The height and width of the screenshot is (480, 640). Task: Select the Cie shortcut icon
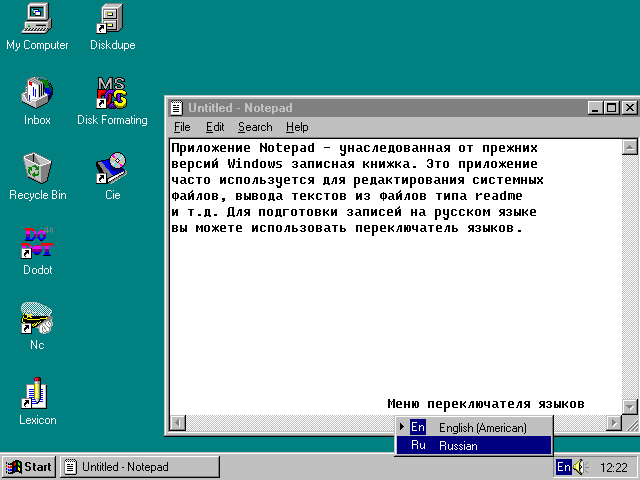click(x=112, y=168)
